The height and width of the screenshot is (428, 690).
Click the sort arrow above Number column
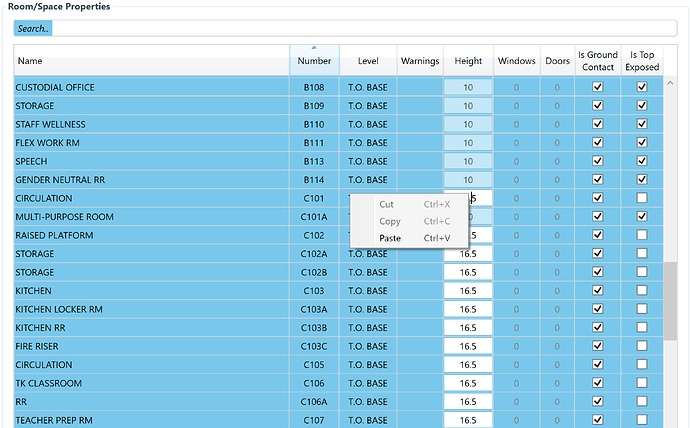coord(314,47)
